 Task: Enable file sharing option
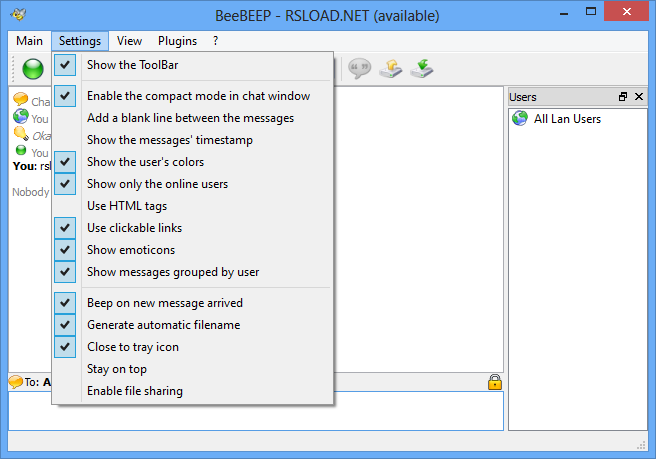coord(192,391)
